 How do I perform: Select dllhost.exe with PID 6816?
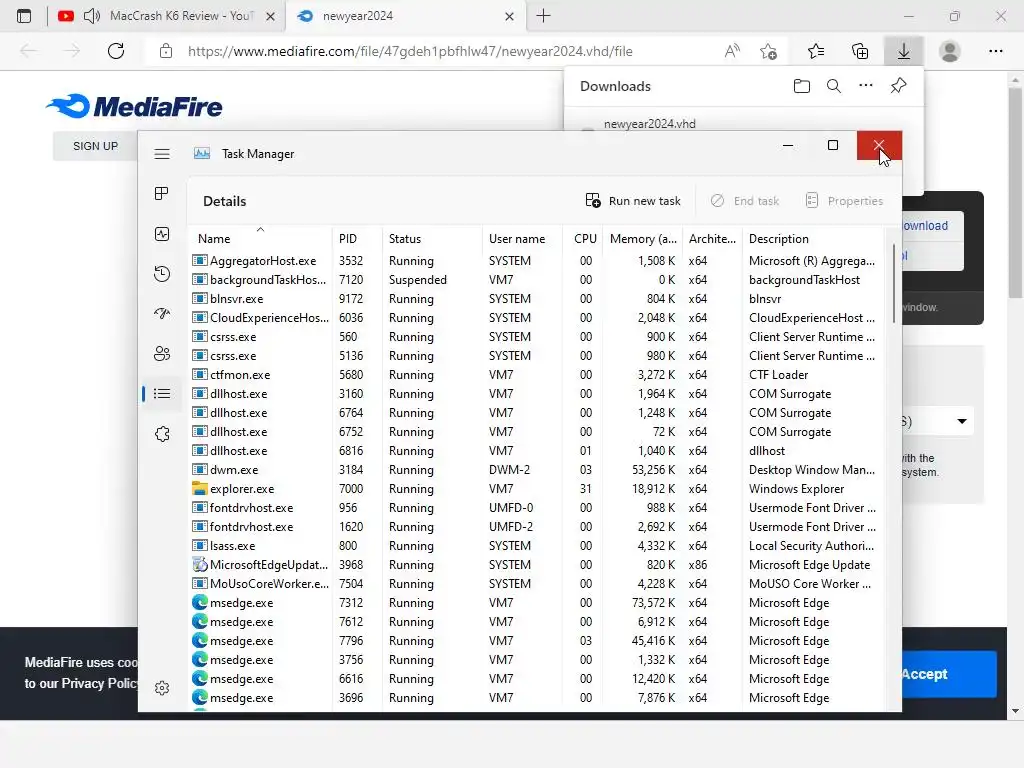[x=536, y=451]
